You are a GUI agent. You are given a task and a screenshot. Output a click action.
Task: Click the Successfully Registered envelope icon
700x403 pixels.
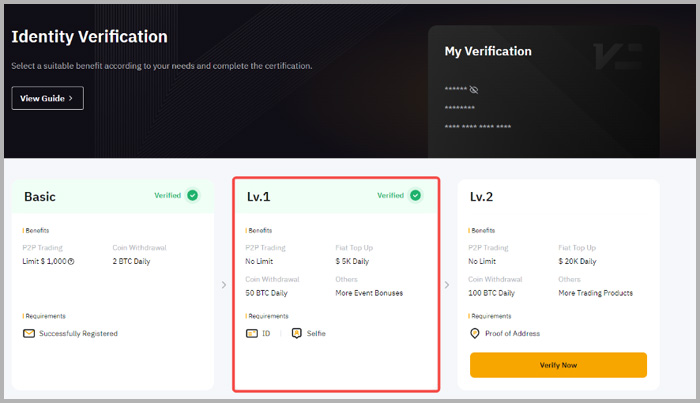click(x=29, y=333)
